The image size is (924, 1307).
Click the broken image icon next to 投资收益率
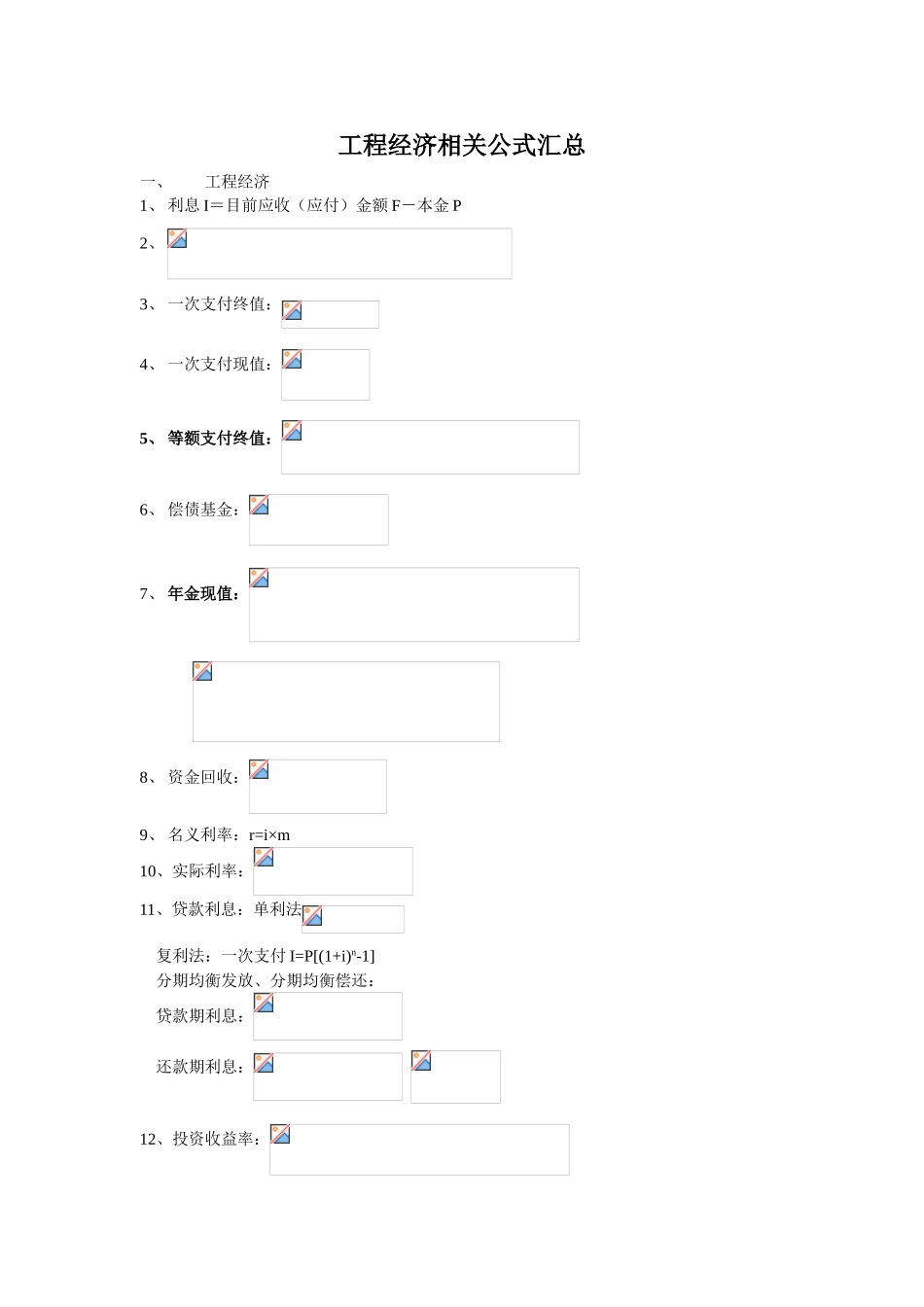pos(280,1134)
